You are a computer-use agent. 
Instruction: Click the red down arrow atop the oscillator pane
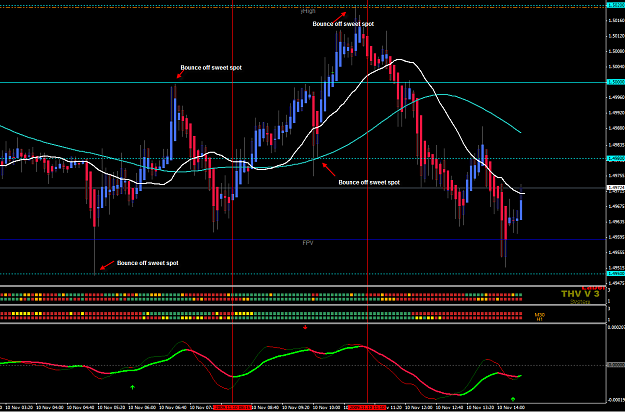305,328
